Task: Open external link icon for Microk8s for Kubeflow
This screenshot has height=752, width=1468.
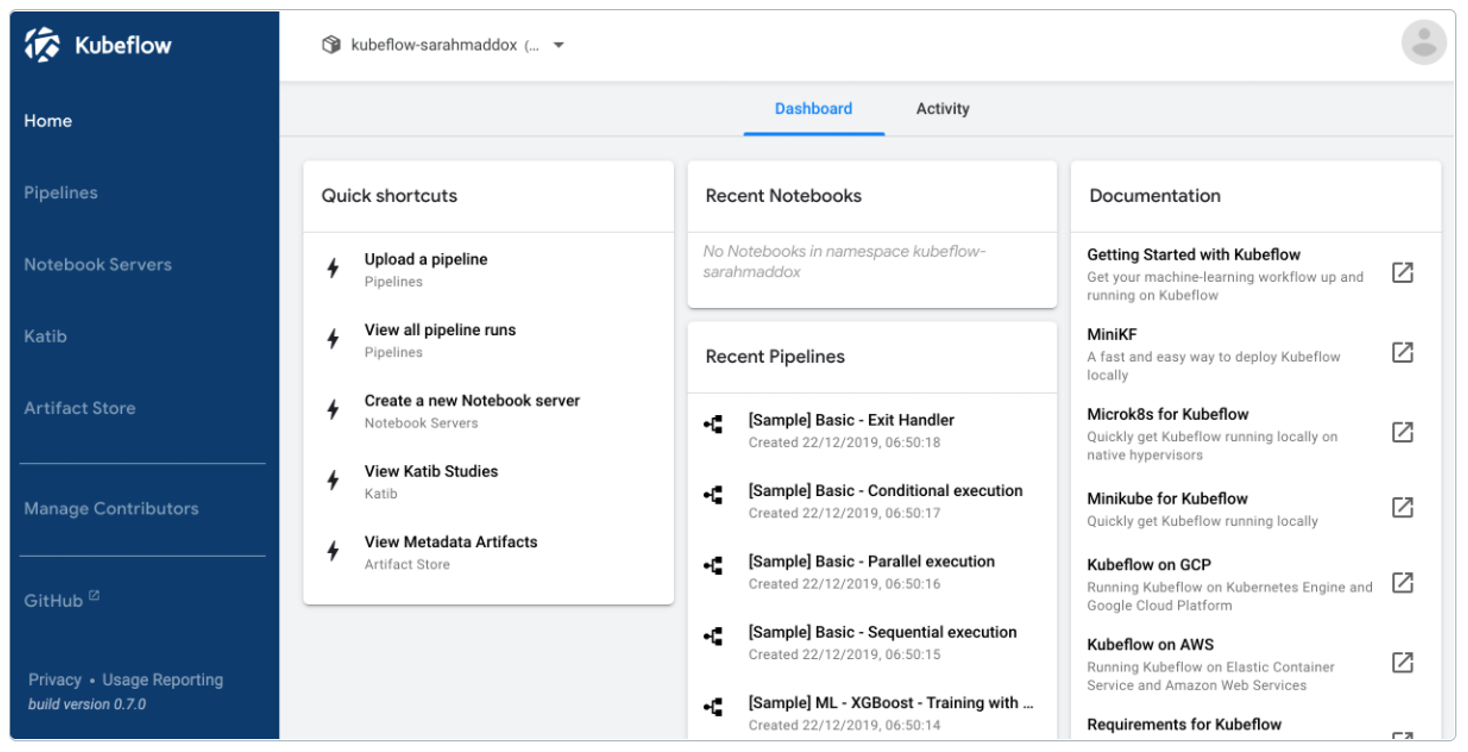Action: coord(1403,432)
